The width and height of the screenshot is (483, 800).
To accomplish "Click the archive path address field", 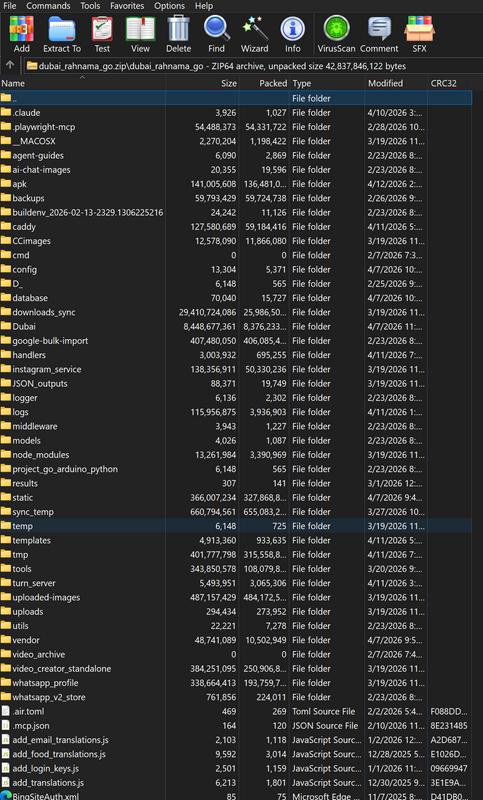I will (250, 66).
